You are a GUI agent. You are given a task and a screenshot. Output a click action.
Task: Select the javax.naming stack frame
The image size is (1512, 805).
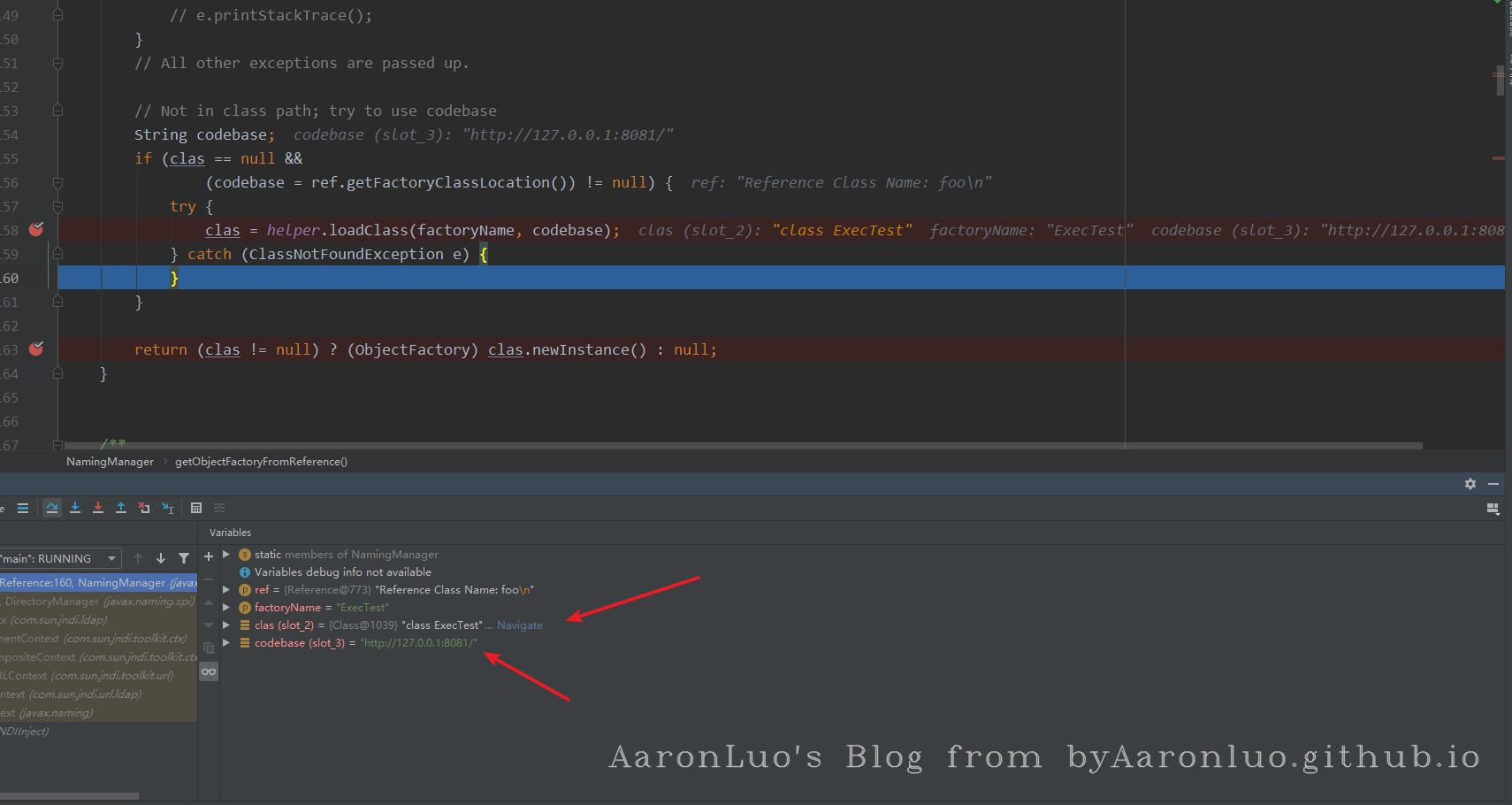pyautogui.click(x=98, y=713)
